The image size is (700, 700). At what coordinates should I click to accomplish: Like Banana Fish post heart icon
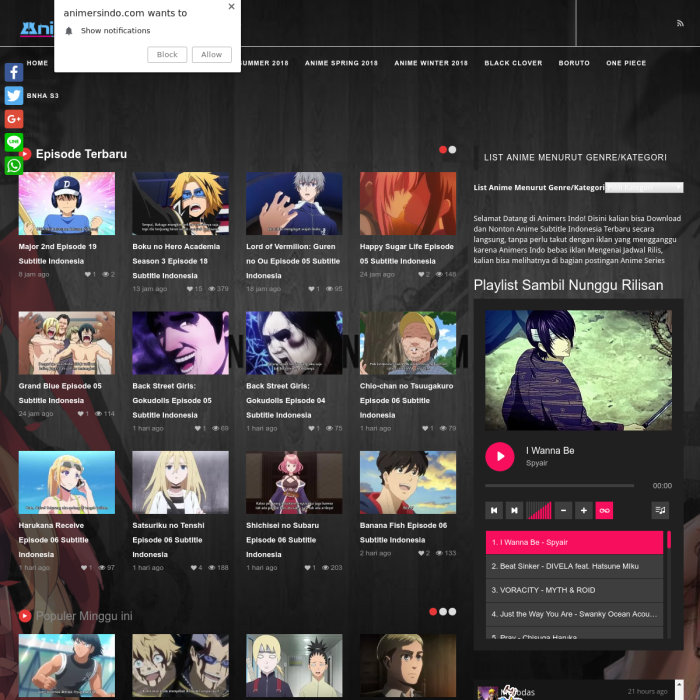[421, 553]
